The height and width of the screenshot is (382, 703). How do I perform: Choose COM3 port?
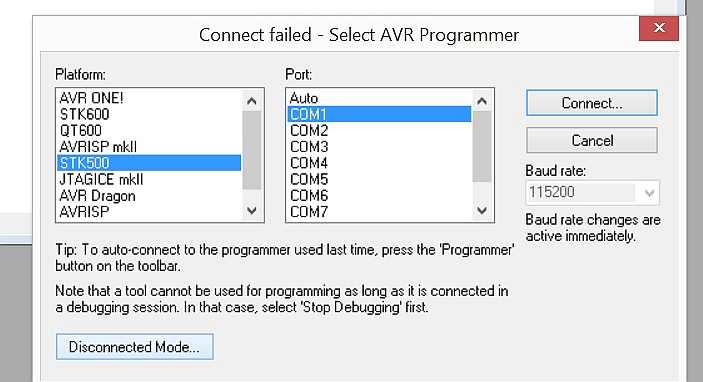[379, 147]
